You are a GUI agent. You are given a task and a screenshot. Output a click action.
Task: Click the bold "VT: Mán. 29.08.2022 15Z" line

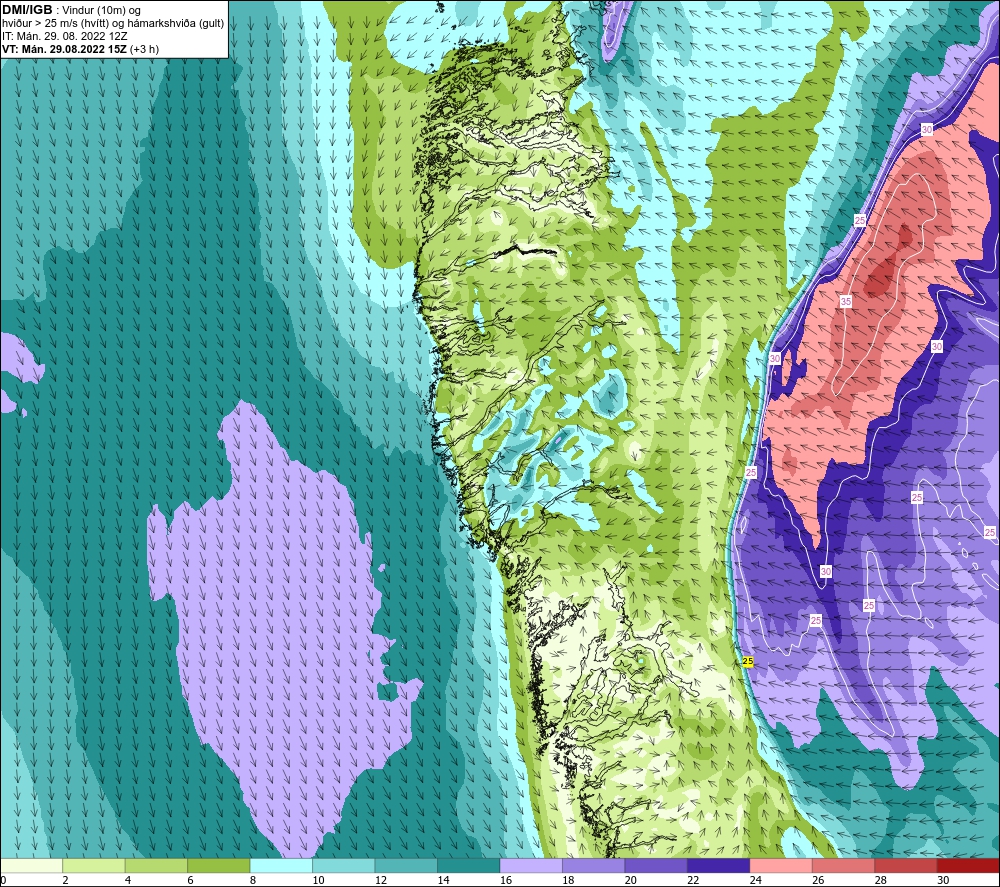pyautogui.click(x=64, y=49)
